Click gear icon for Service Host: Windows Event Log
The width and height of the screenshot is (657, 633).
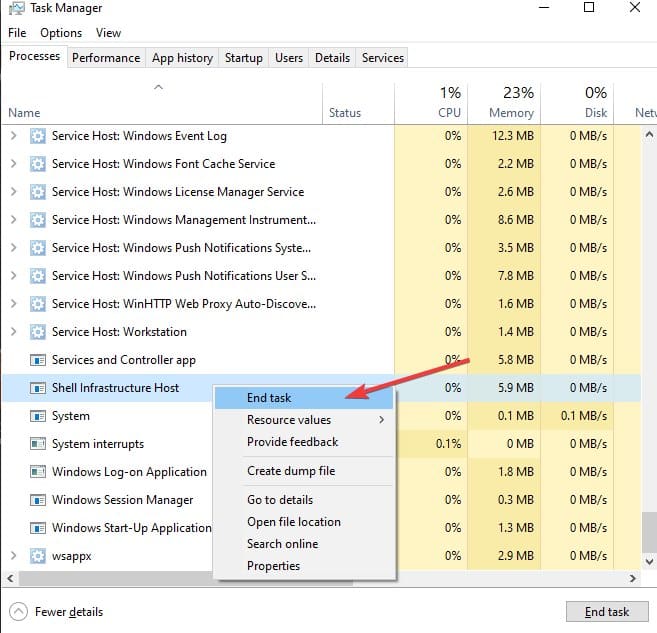click(38, 136)
